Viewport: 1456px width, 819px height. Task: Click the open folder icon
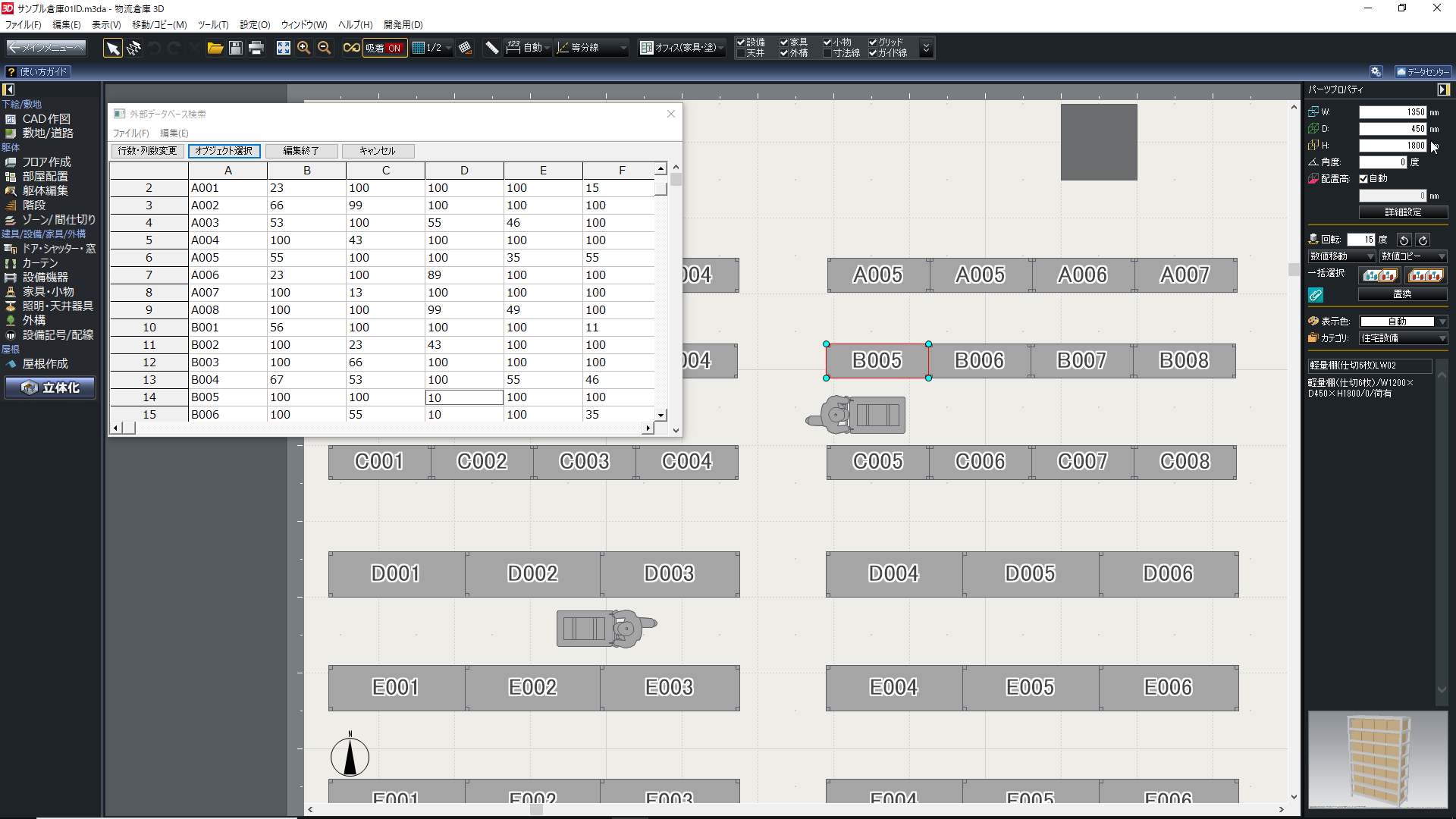[215, 49]
